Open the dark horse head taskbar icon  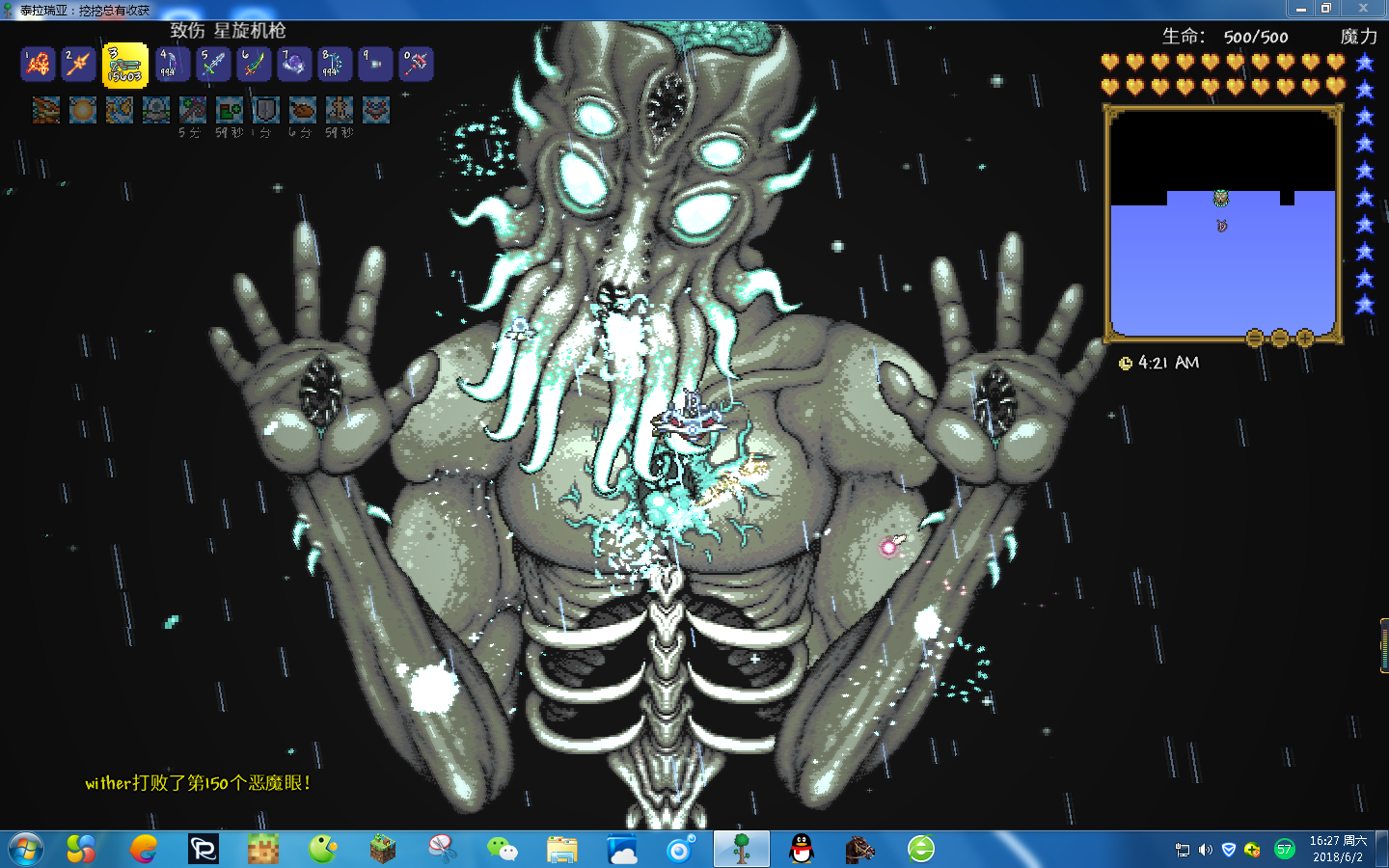[860, 850]
